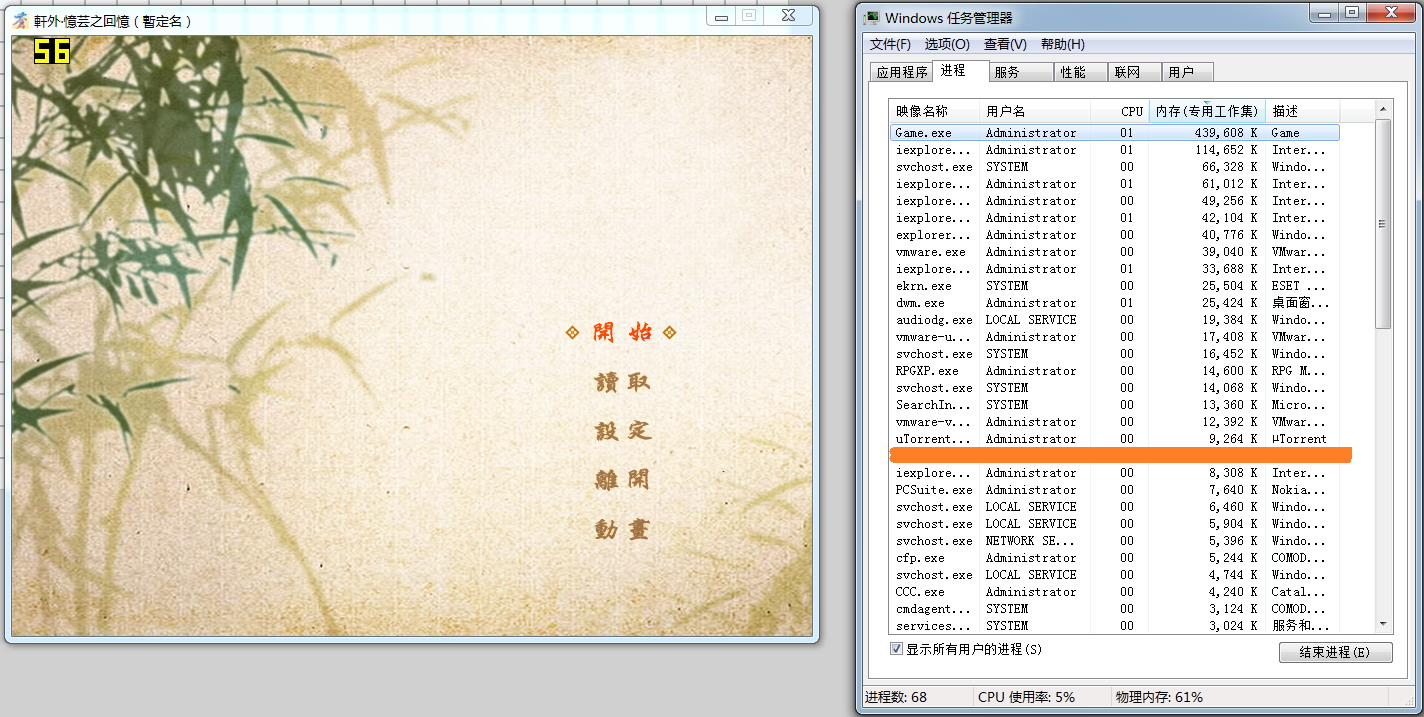This screenshot has width=1424, height=717.
Task: Click the game window title bar icon
Action: click(20, 20)
